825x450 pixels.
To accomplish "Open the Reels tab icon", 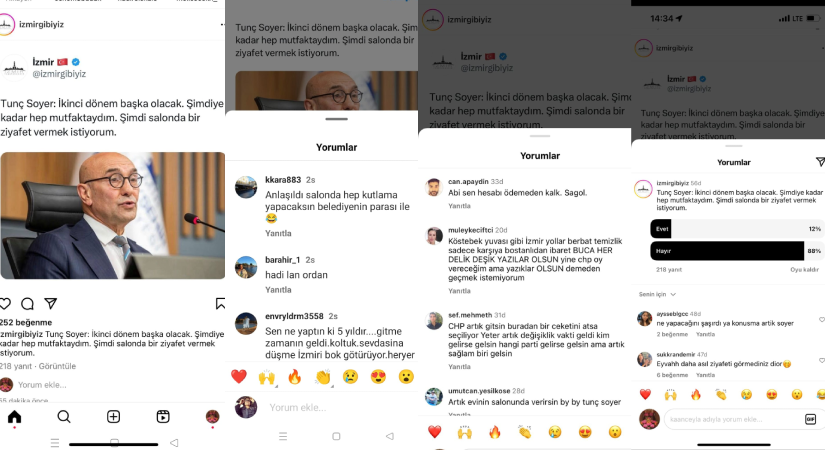I will coord(163,417).
